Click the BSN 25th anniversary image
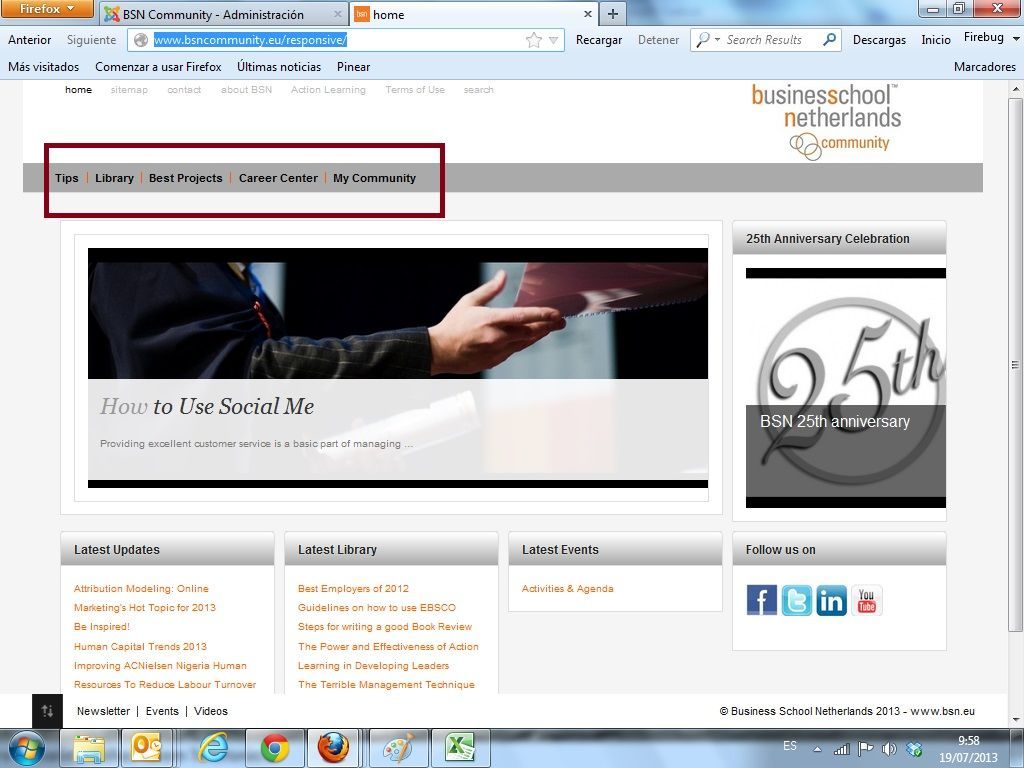This screenshot has width=1024, height=768. click(846, 388)
